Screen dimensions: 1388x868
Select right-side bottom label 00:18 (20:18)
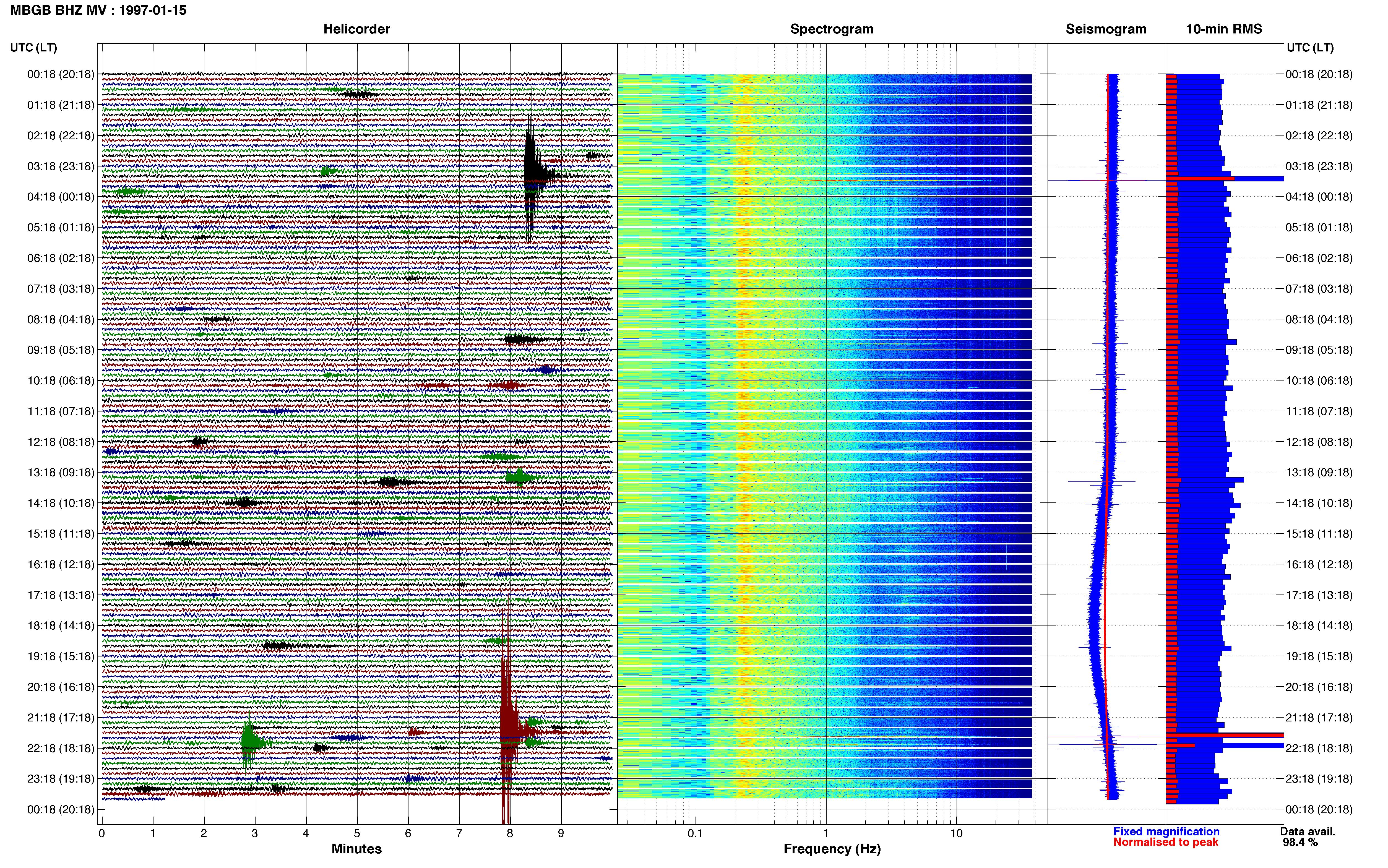pos(1319,809)
